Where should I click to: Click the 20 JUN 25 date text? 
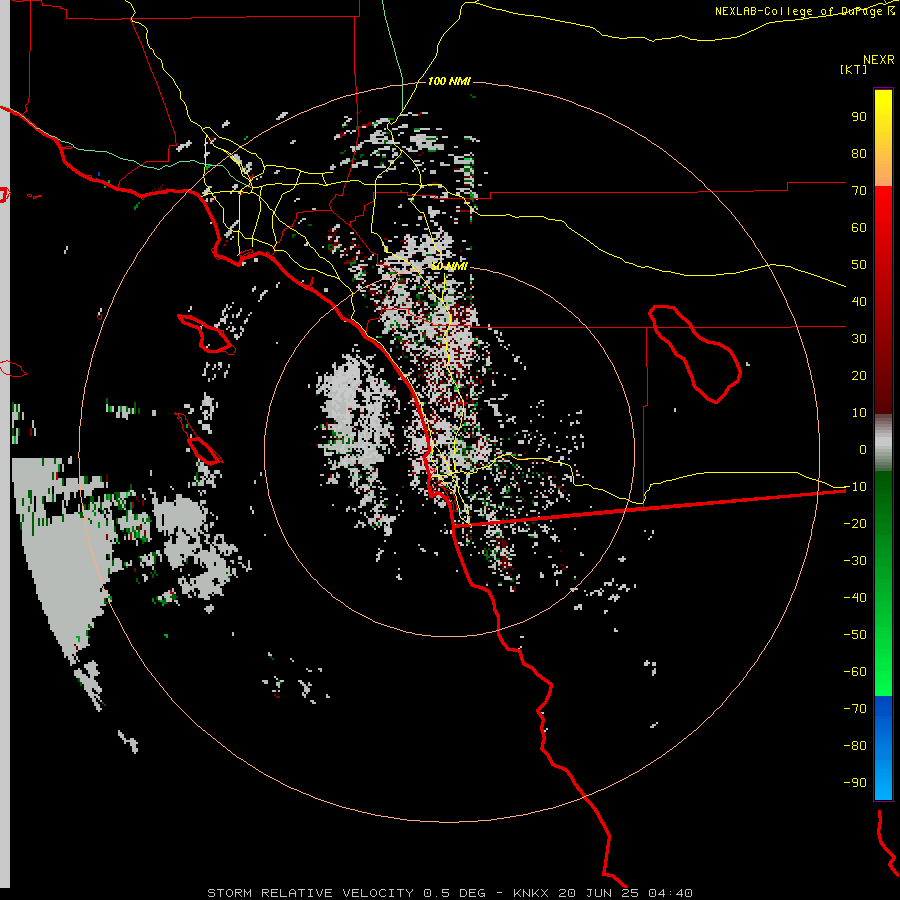[599, 893]
